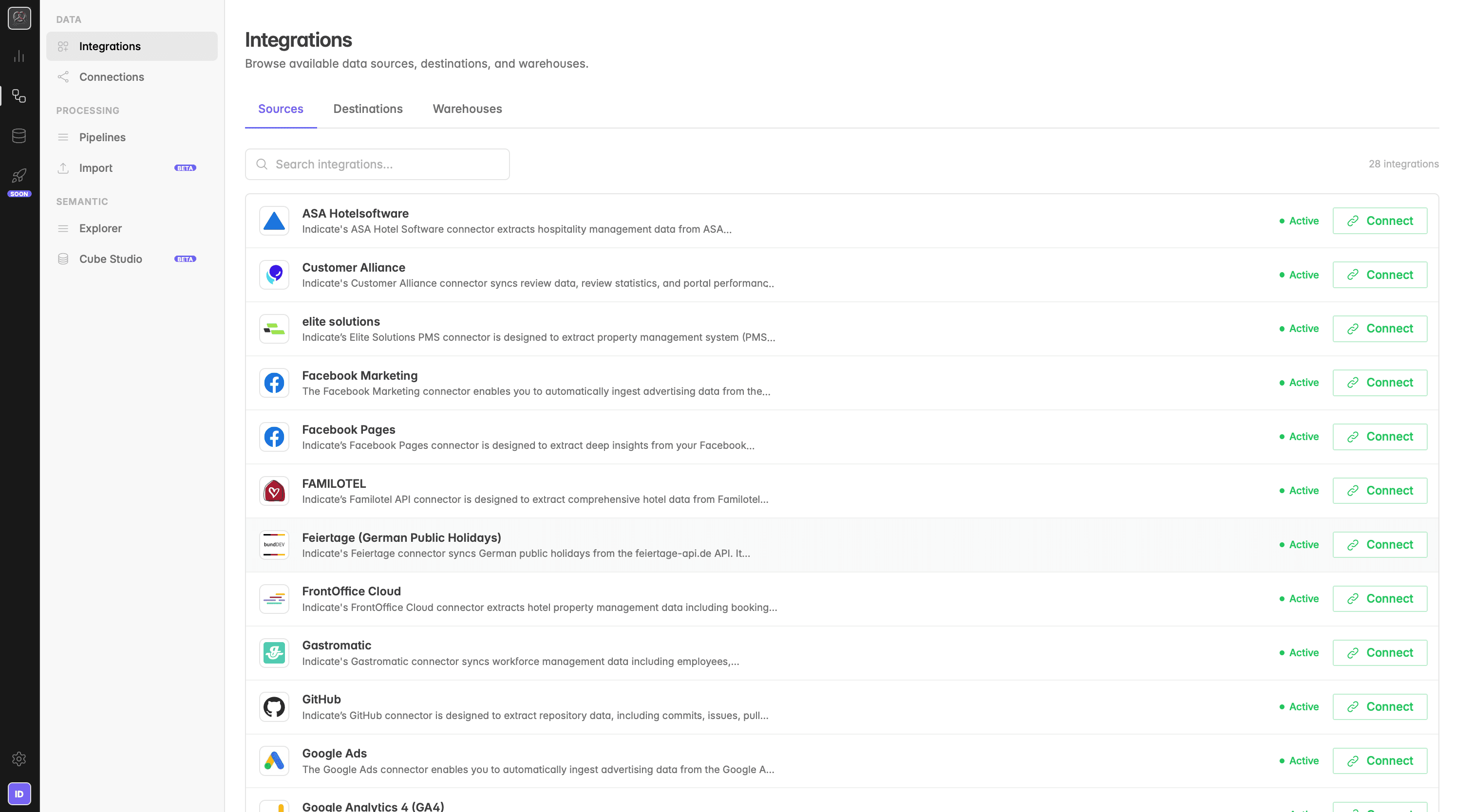Click the Integrations sidebar icon
The height and width of the screenshot is (812, 1473).
(63, 46)
